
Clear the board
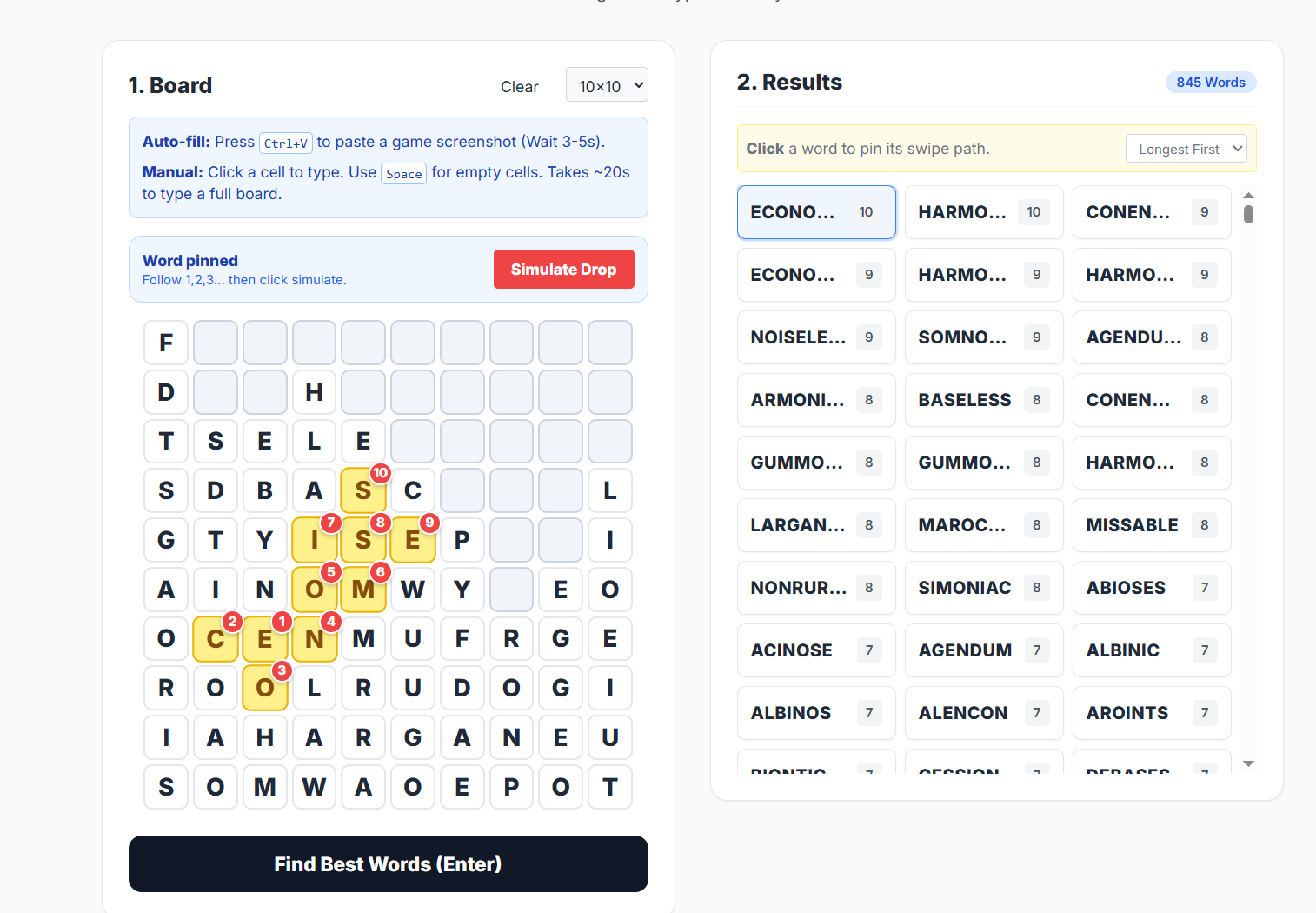(x=519, y=86)
